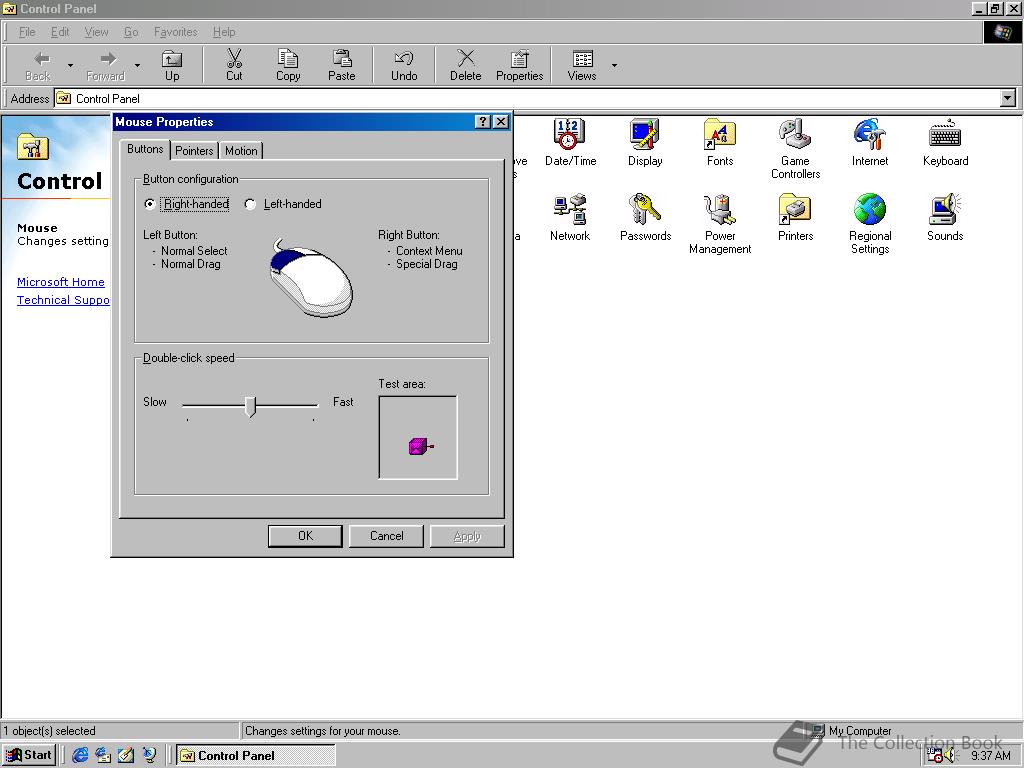Click the Microsoft Home link
Image resolution: width=1024 pixels, height=768 pixels.
click(61, 282)
